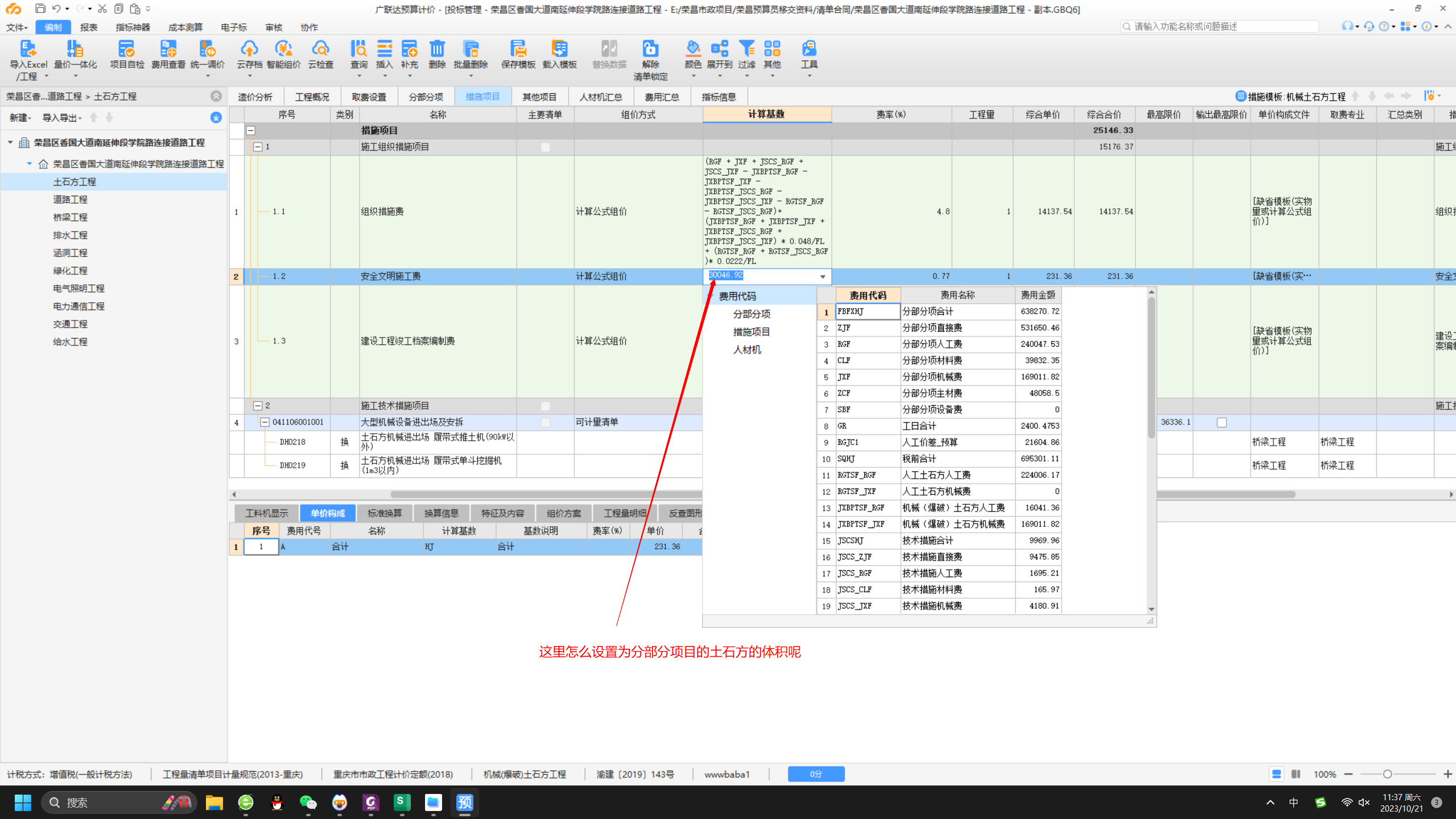Open 道路工程 in the project tree
Image resolution: width=1456 pixels, height=819 pixels.
70,199
